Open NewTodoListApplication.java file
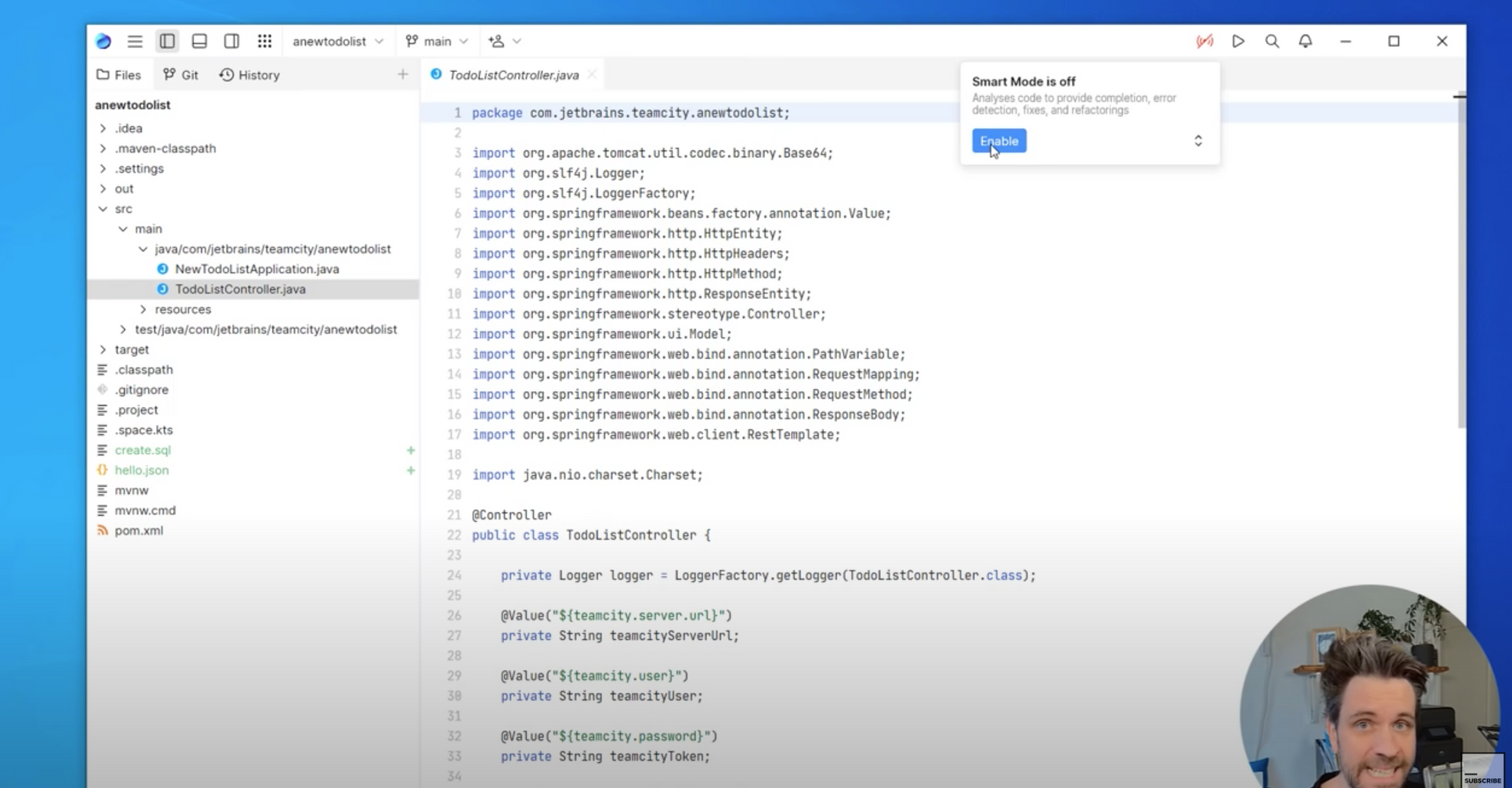 tap(257, 269)
